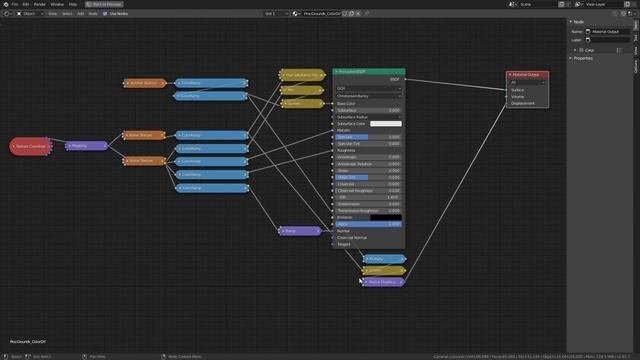This screenshot has height=360, width=640.
Task: Toggle the Use Nodes checkbox
Action: coord(105,13)
